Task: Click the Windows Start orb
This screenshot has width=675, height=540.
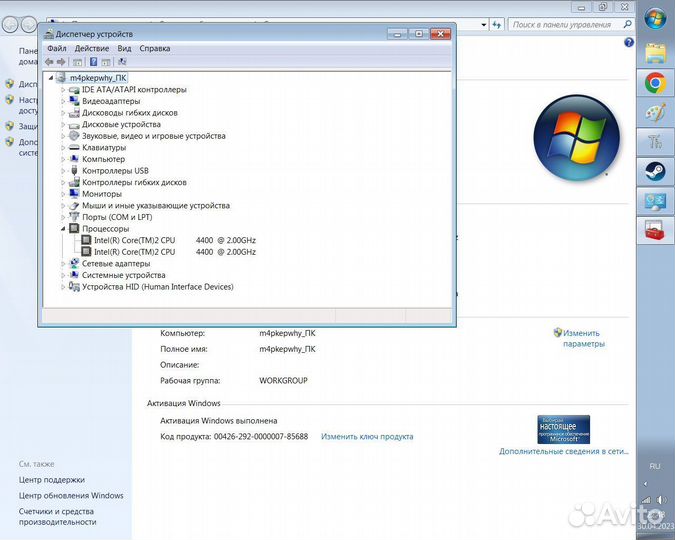Action: (x=655, y=19)
